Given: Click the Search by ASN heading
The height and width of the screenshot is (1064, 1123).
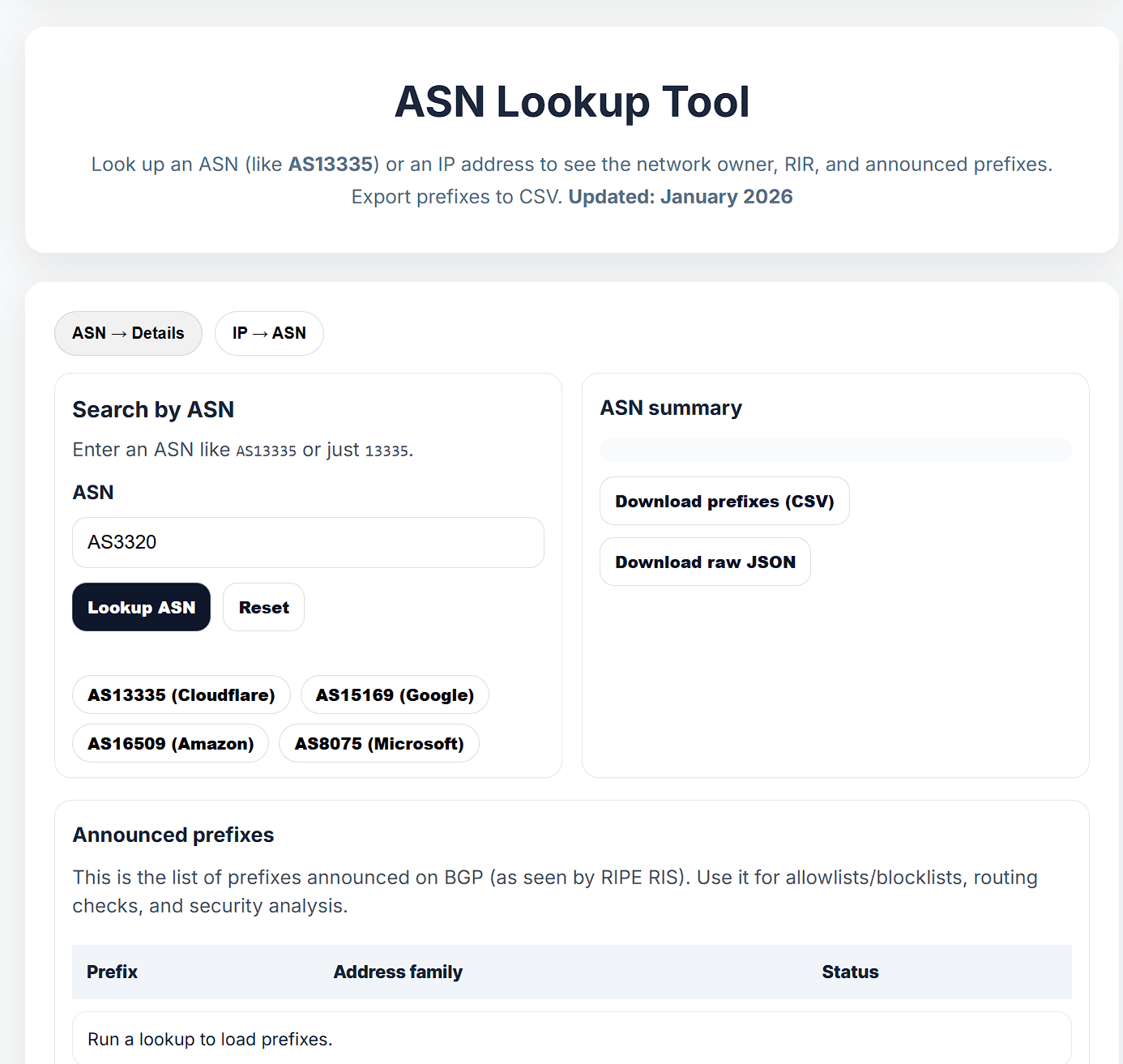Looking at the screenshot, I should pos(152,409).
